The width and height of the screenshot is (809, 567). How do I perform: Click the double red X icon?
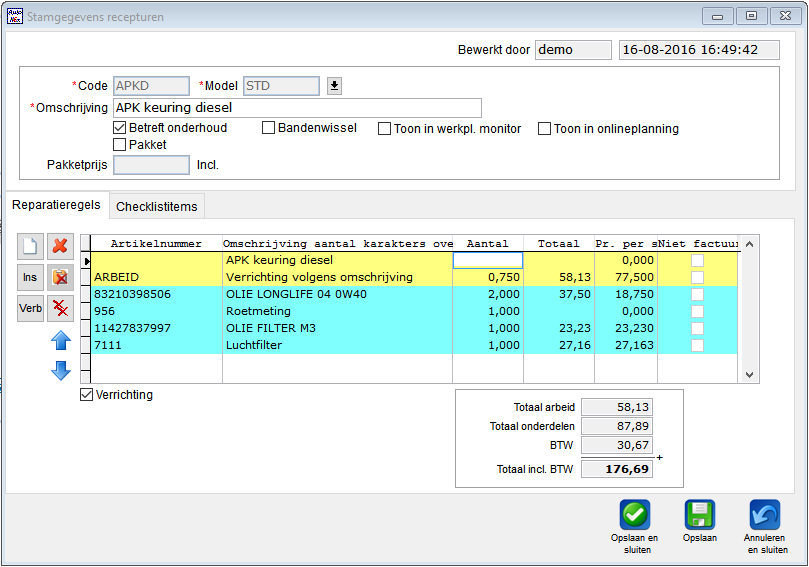(x=60, y=309)
